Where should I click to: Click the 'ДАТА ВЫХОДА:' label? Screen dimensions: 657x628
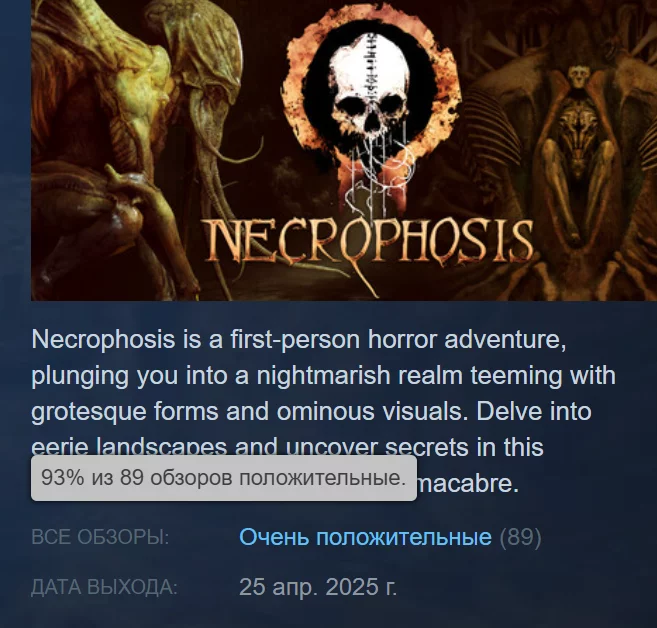tap(104, 587)
